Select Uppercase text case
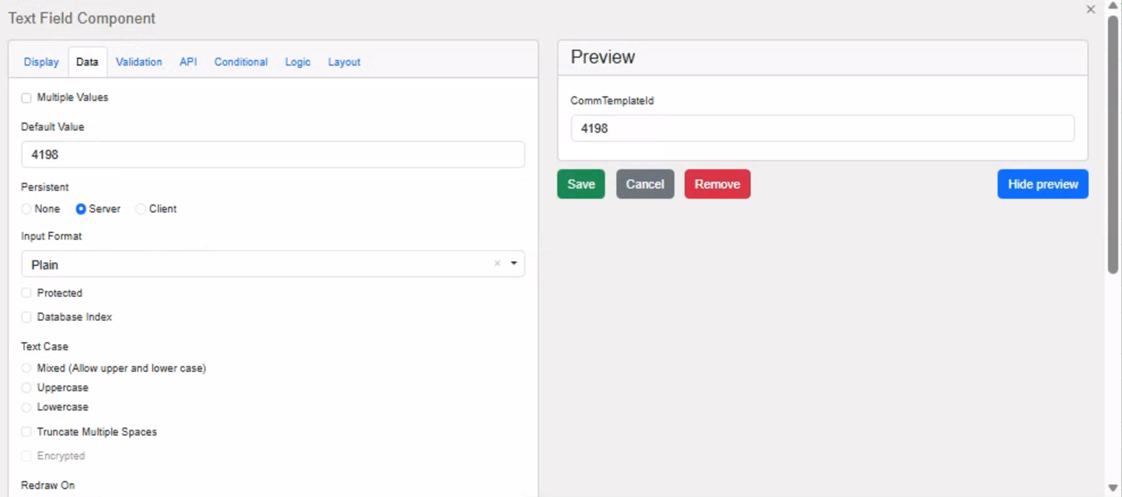 (27, 388)
